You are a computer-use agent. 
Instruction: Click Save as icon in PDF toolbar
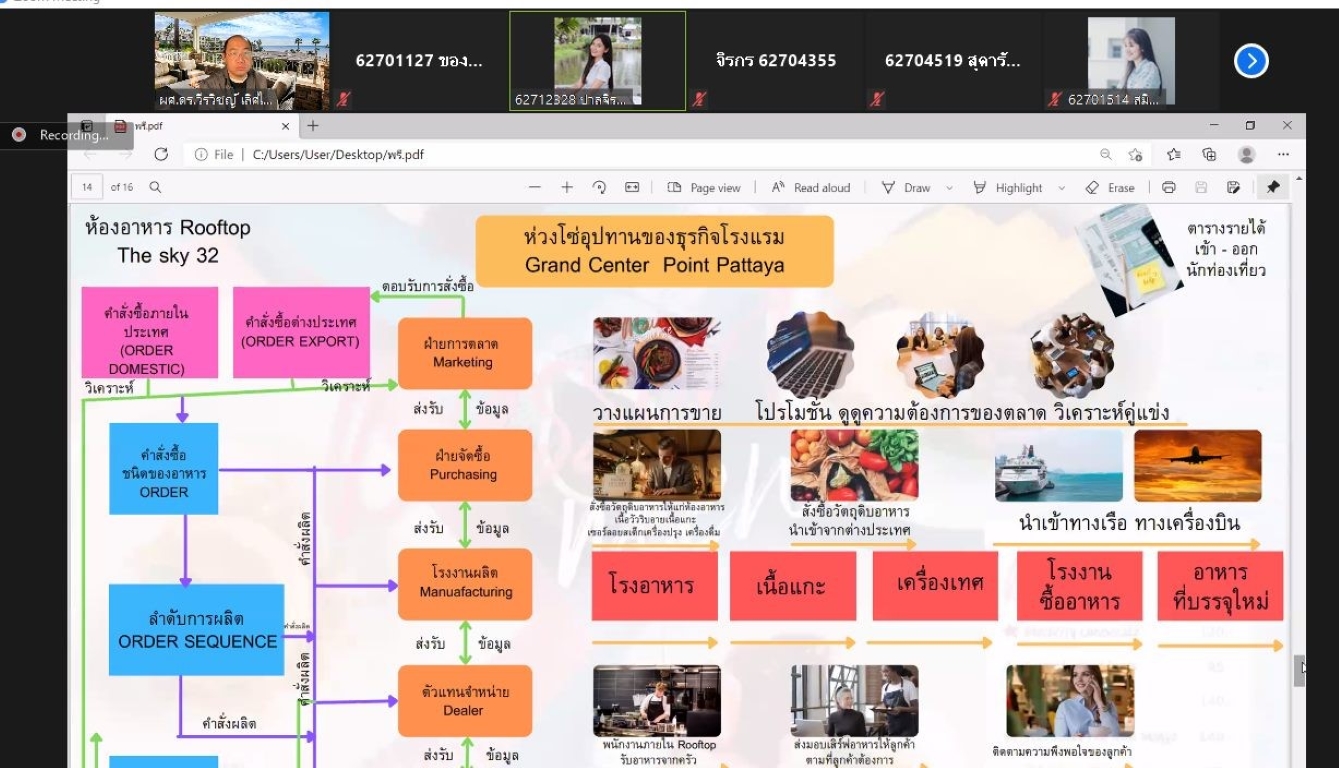[x=1233, y=187]
